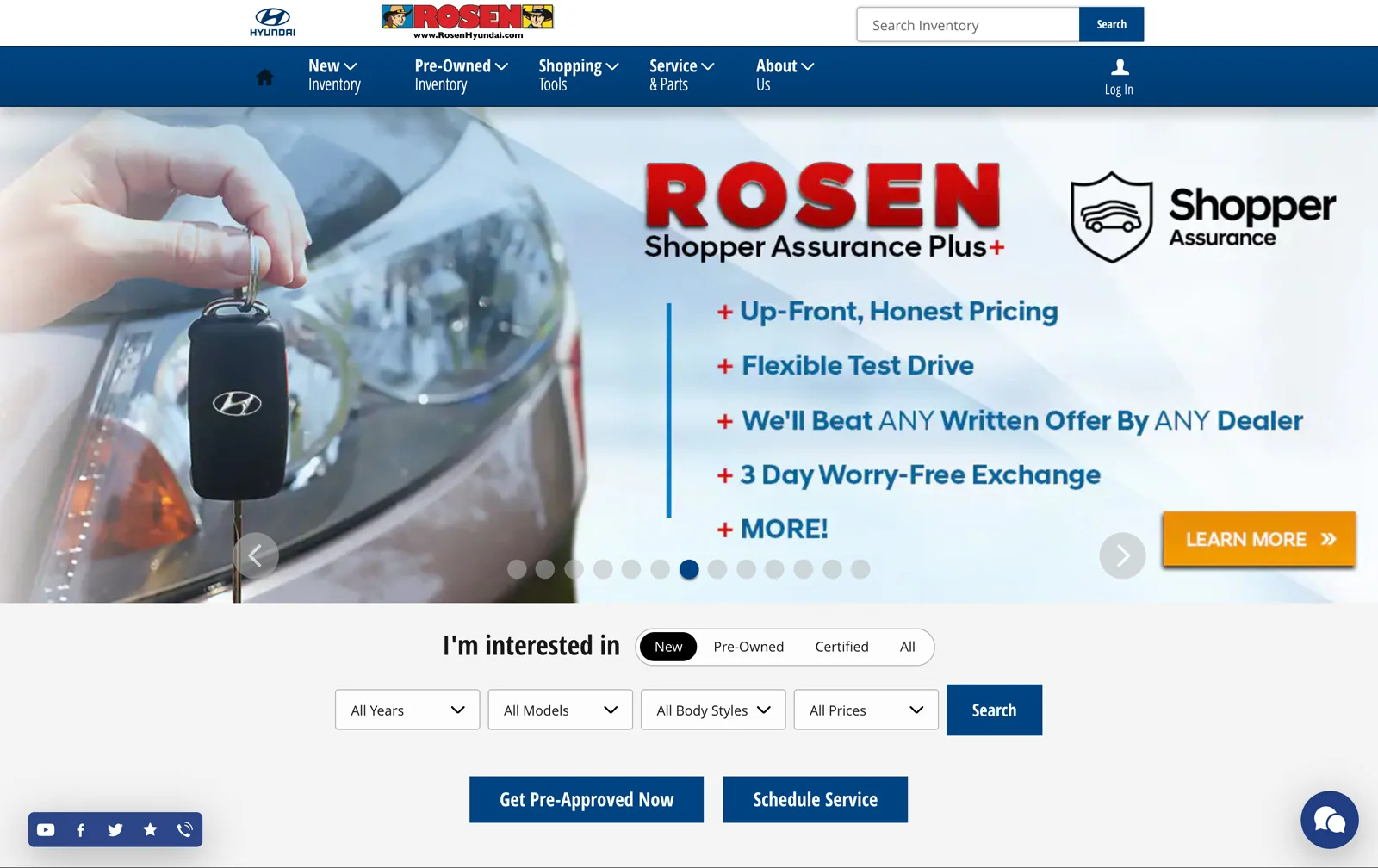Expand the Shopping Tools menu
The height and width of the screenshot is (868, 1378).
(x=578, y=76)
